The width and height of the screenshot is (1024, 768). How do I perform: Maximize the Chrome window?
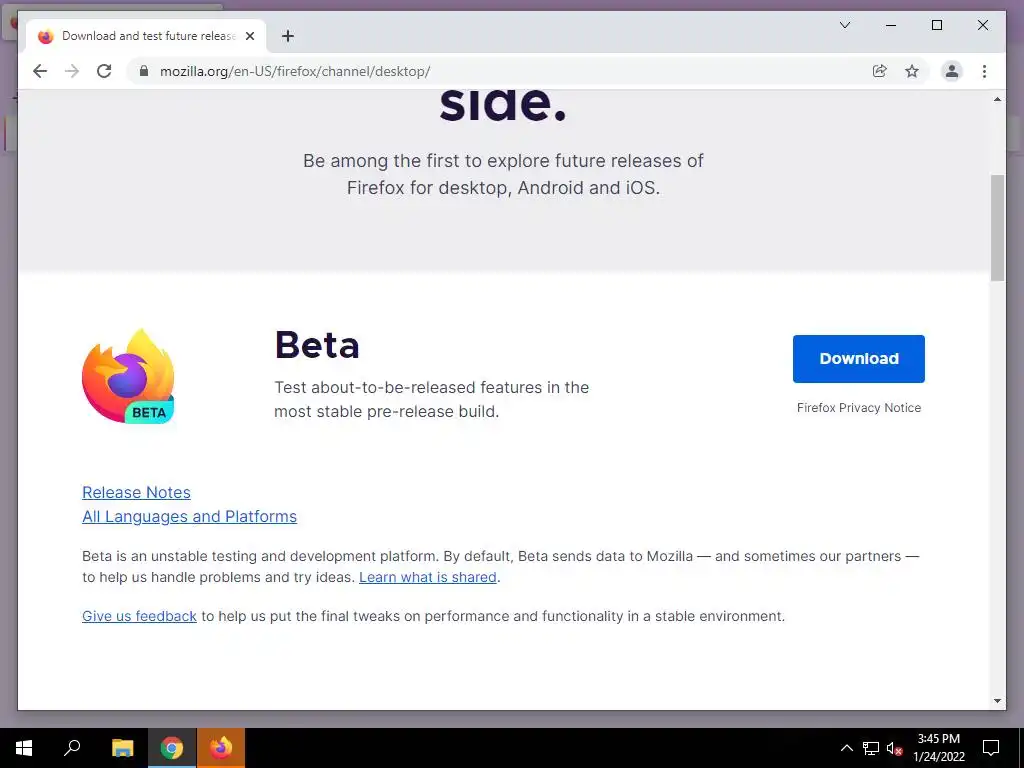click(x=936, y=25)
